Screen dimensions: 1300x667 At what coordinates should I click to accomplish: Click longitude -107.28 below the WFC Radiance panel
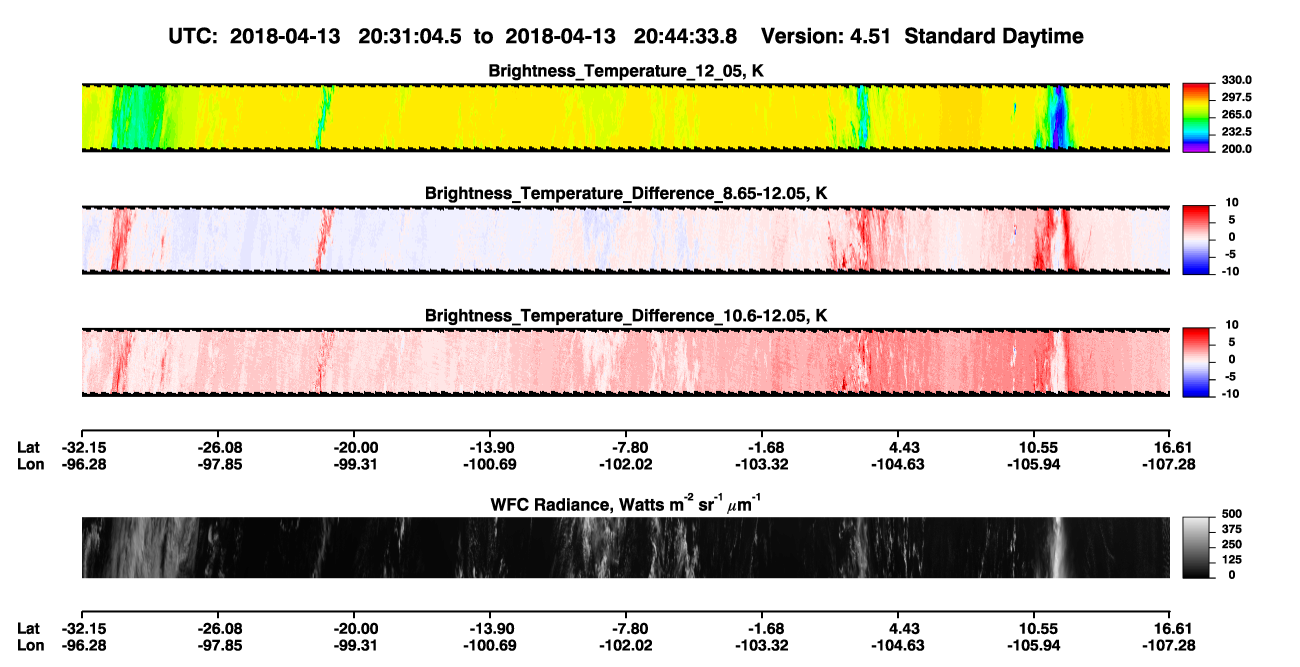click(x=1170, y=646)
